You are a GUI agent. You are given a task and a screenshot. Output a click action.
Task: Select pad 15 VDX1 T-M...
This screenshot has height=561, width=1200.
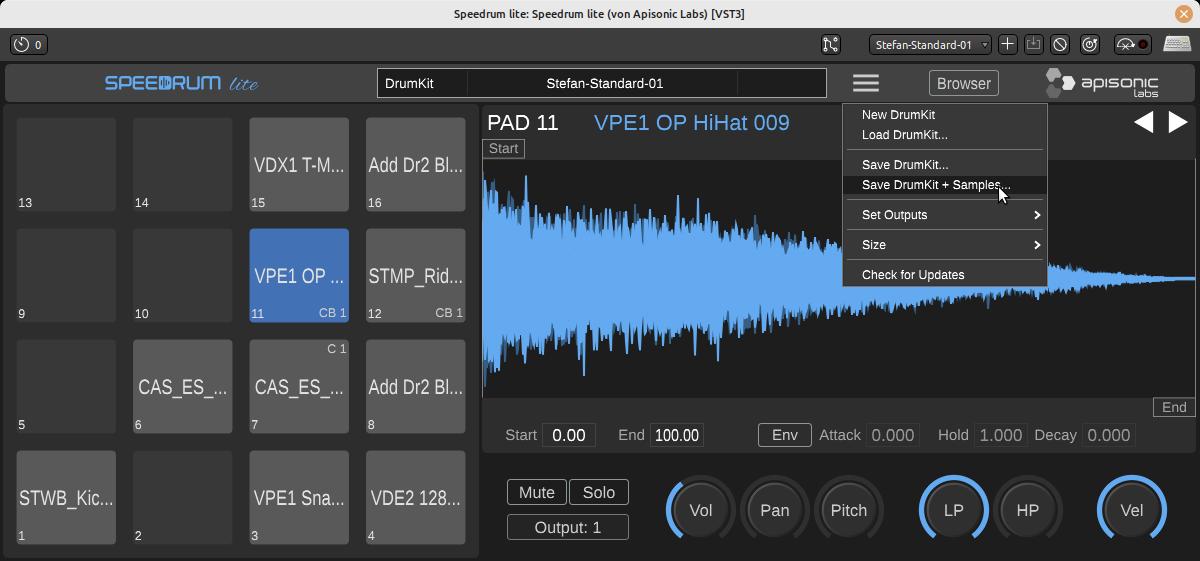click(x=299, y=165)
